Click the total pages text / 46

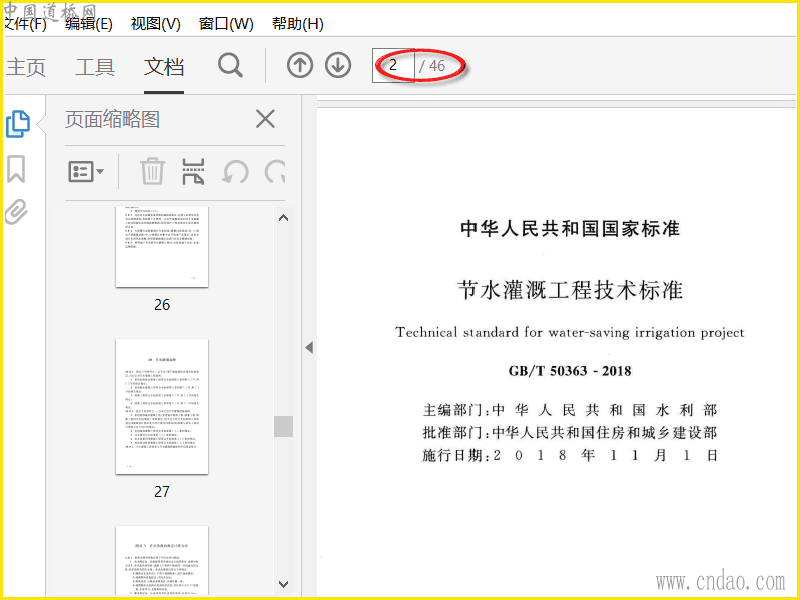point(432,65)
